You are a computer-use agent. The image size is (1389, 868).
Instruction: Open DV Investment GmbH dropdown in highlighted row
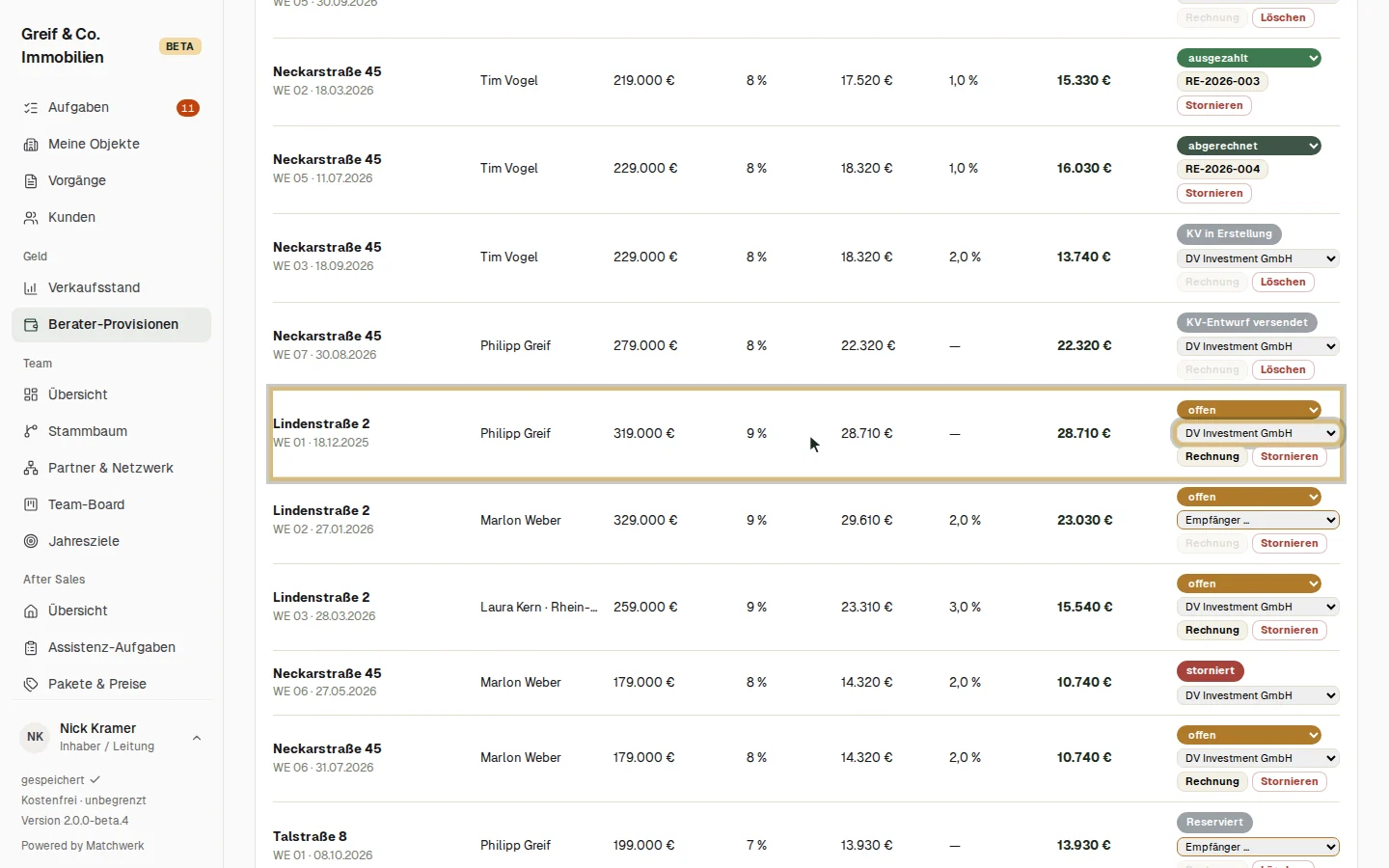[x=1258, y=433]
